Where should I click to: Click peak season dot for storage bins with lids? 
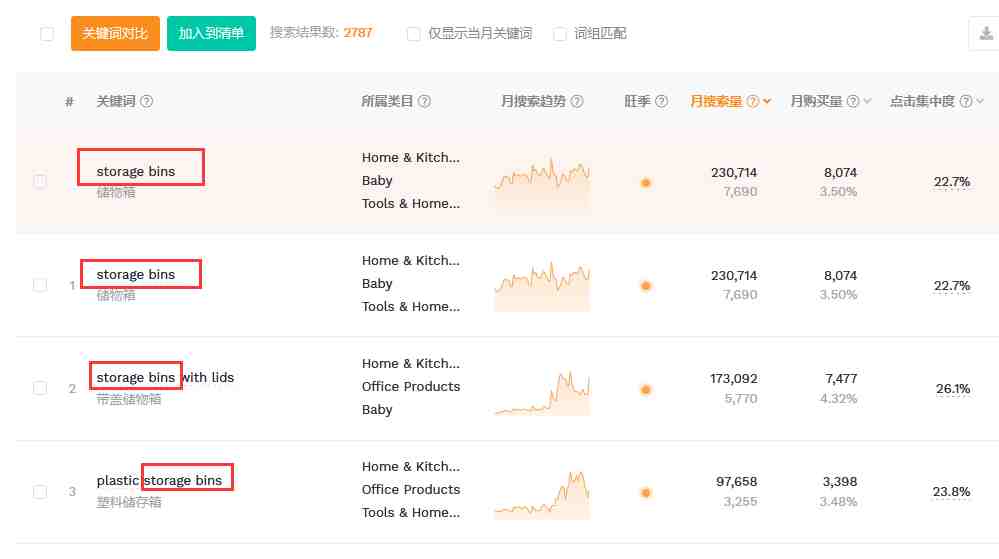pos(646,389)
